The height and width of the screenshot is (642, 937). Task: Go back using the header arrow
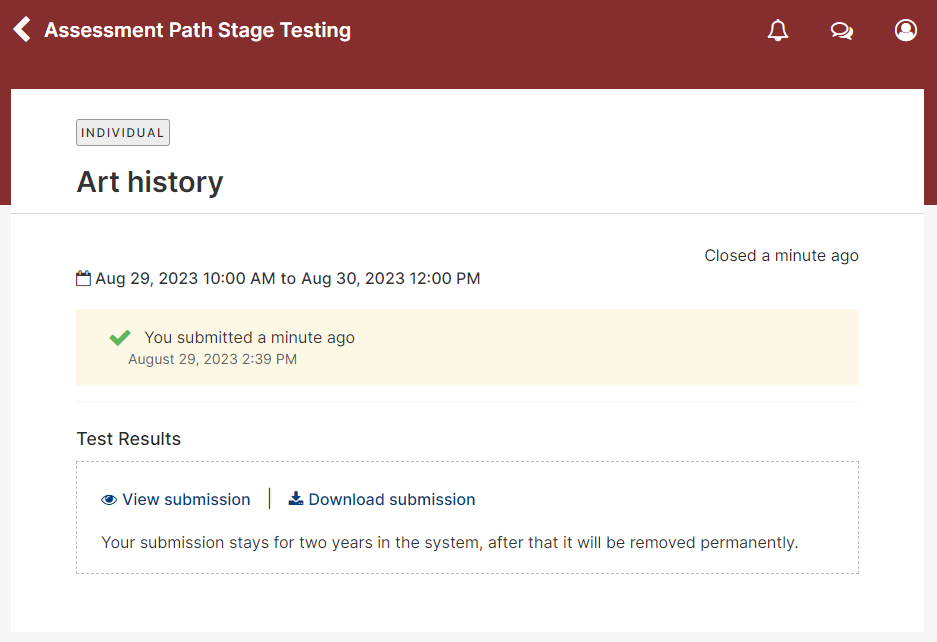(22, 29)
